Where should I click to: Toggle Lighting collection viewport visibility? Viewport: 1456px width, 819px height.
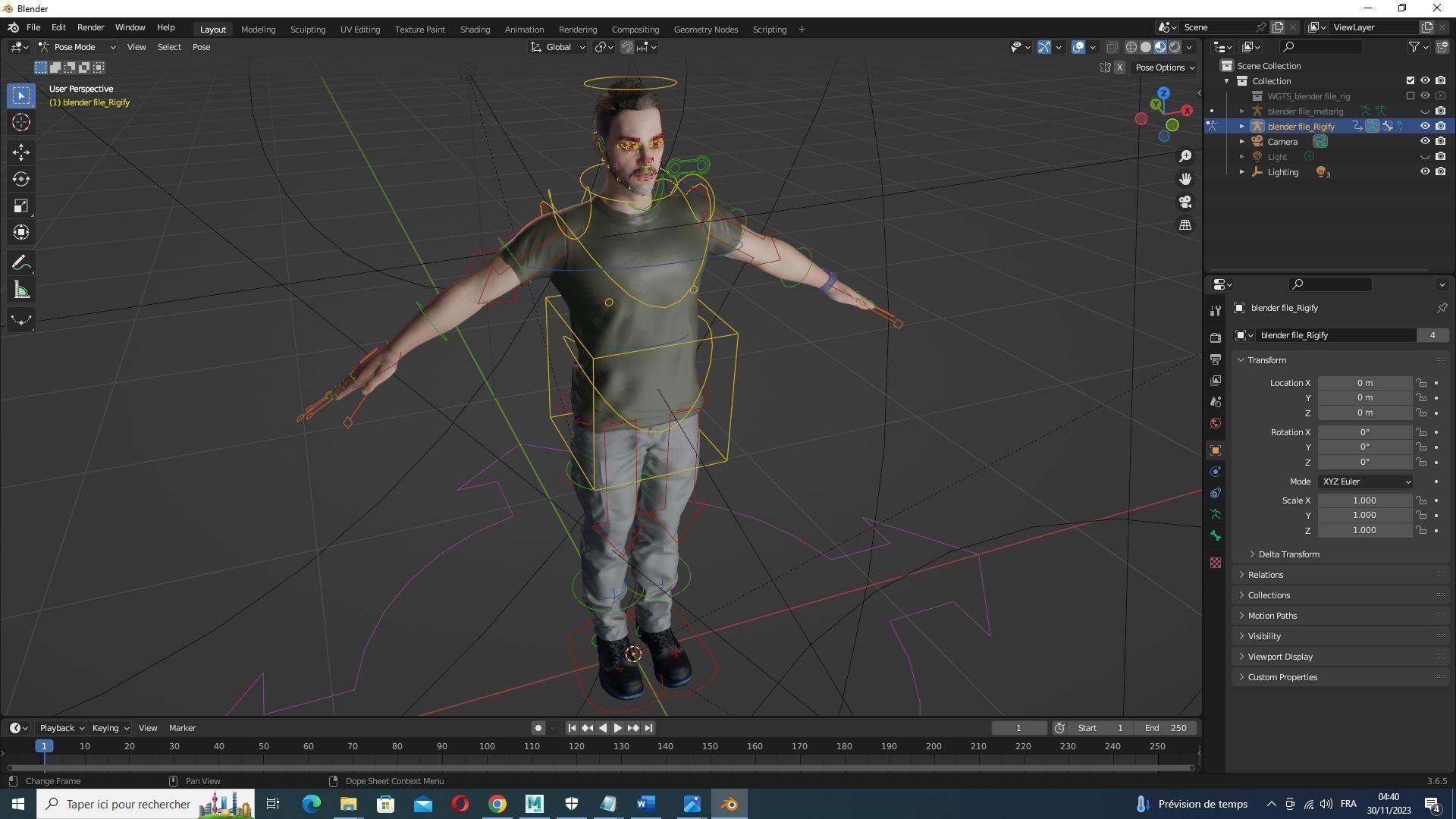click(1425, 171)
